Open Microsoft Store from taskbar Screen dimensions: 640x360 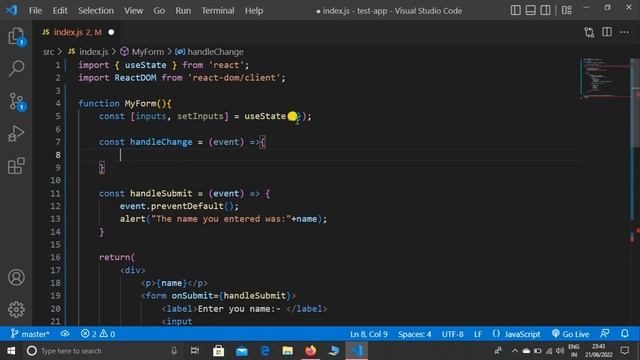pyautogui.click(x=218, y=351)
